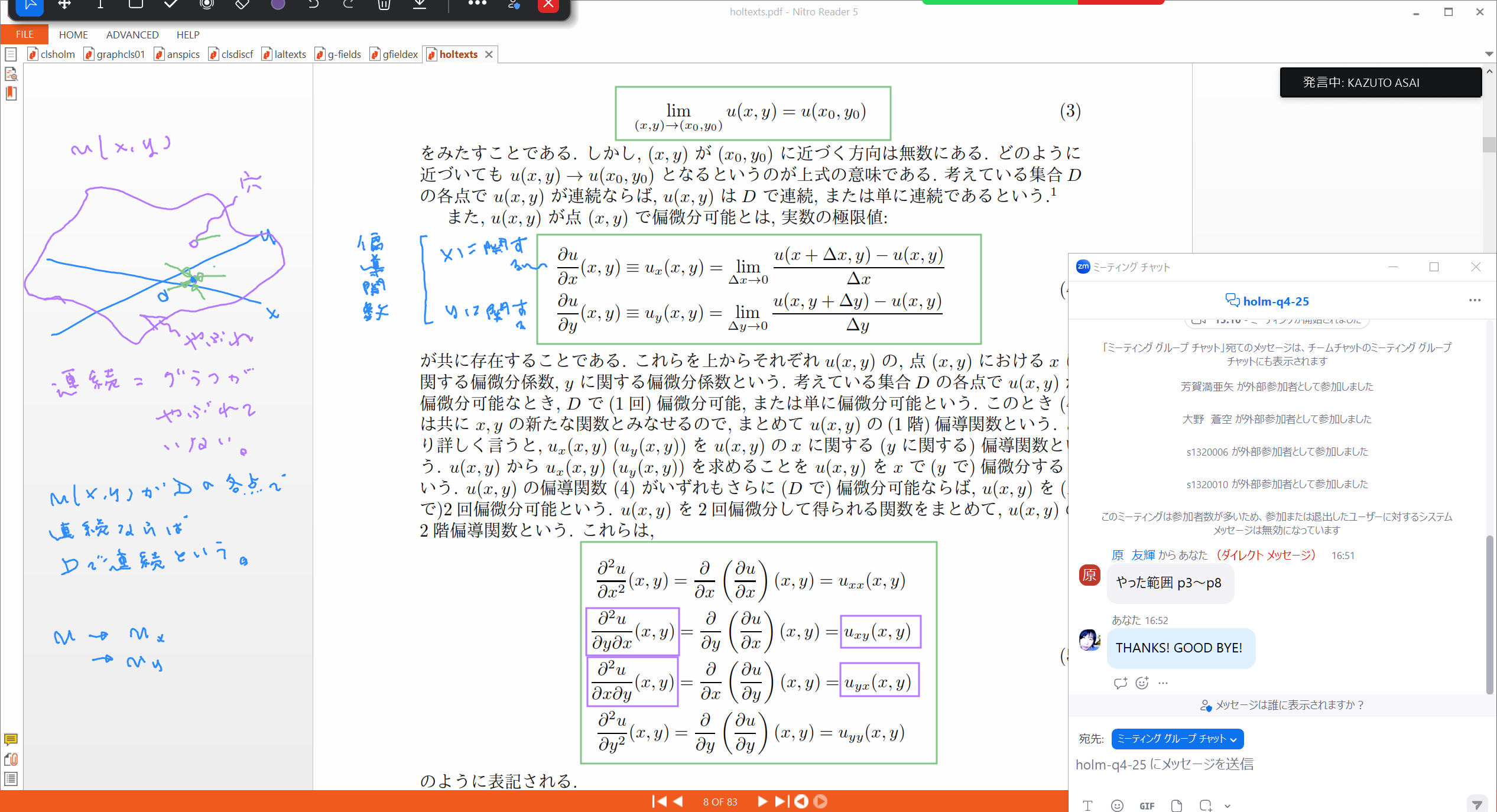Attach a file in the Zoom chat

coord(1176,805)
